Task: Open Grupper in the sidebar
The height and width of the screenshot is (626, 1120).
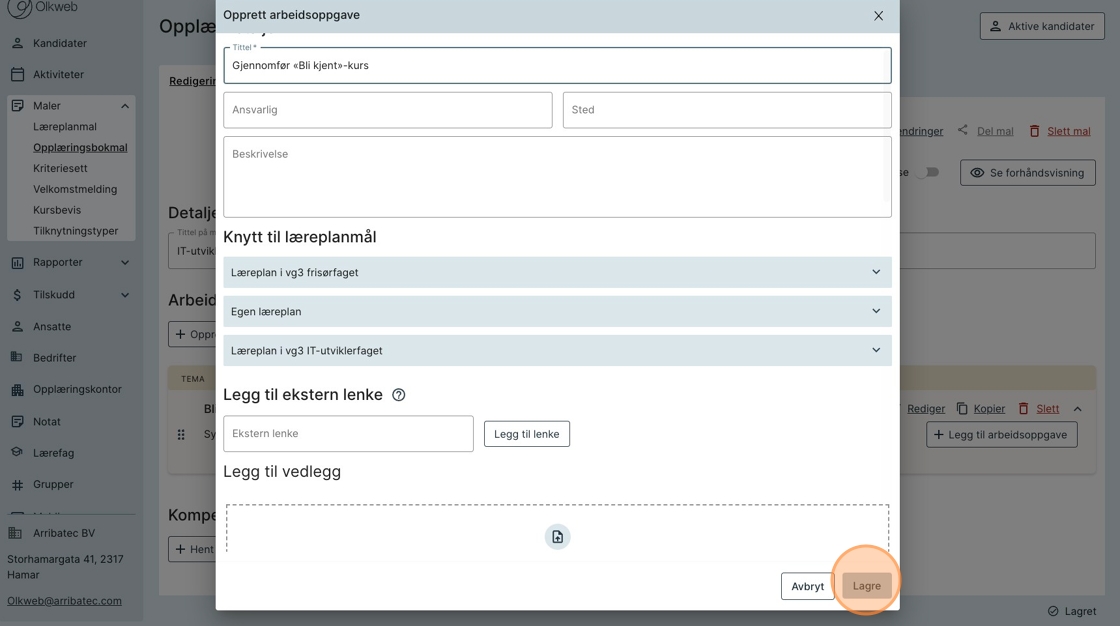Action: (x=53, y=485)
